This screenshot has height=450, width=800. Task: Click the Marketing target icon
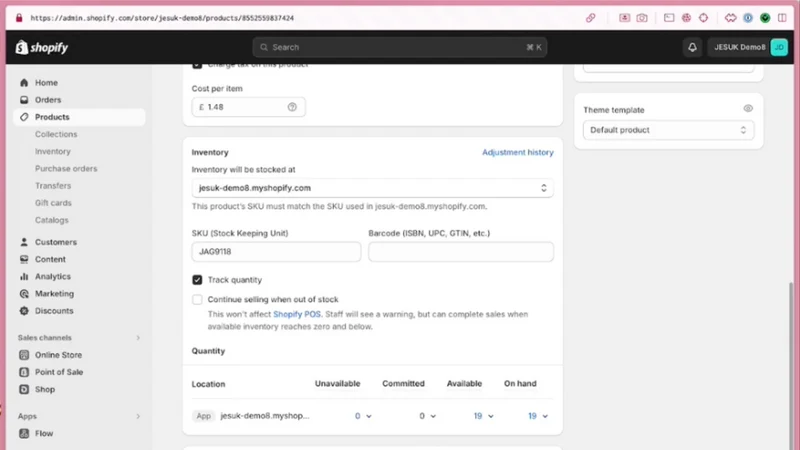(24, 294)
